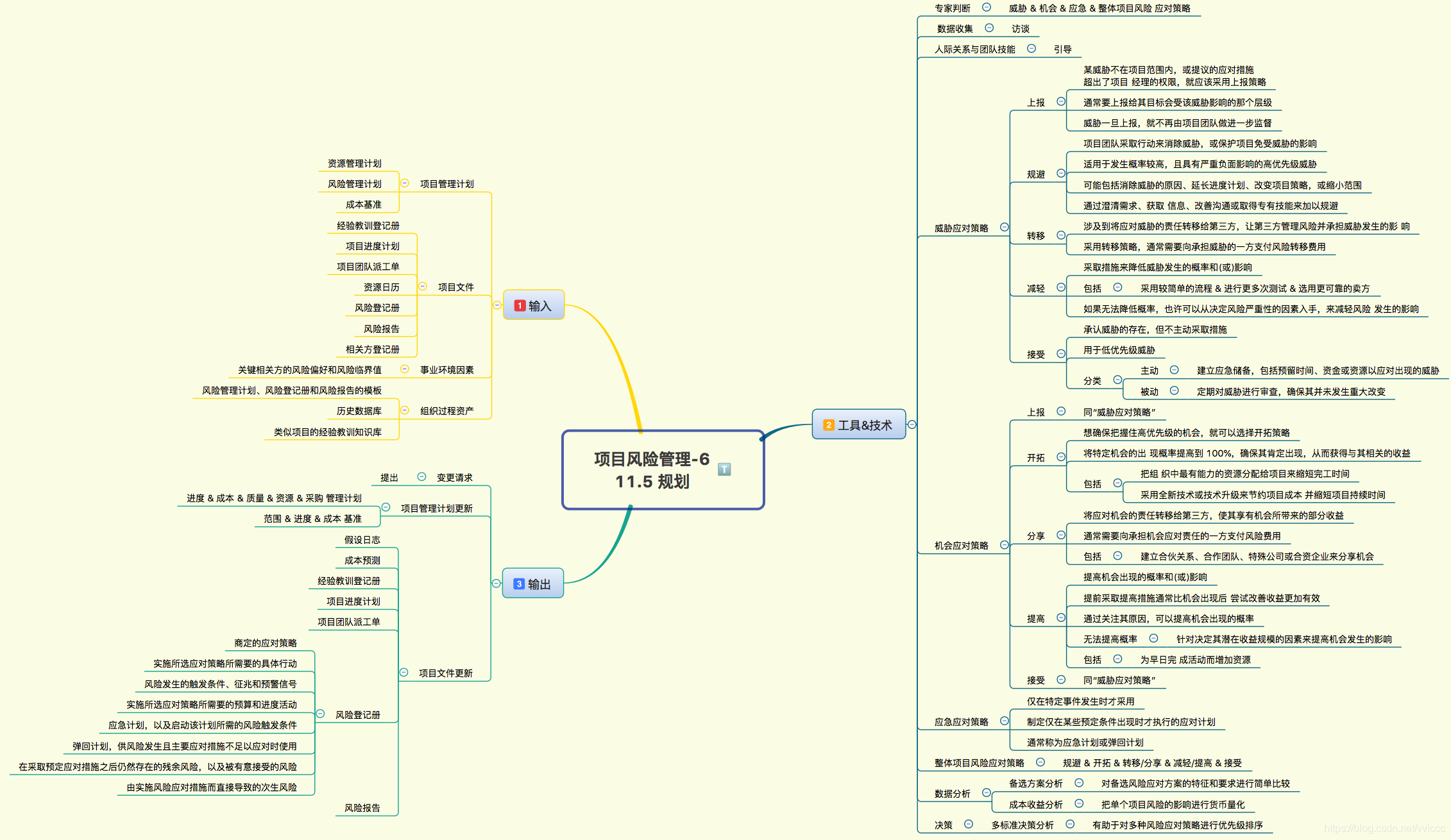1451x840 pixels.
Task: Select the 资源日历 topic
Action: (x=381, y=287)
